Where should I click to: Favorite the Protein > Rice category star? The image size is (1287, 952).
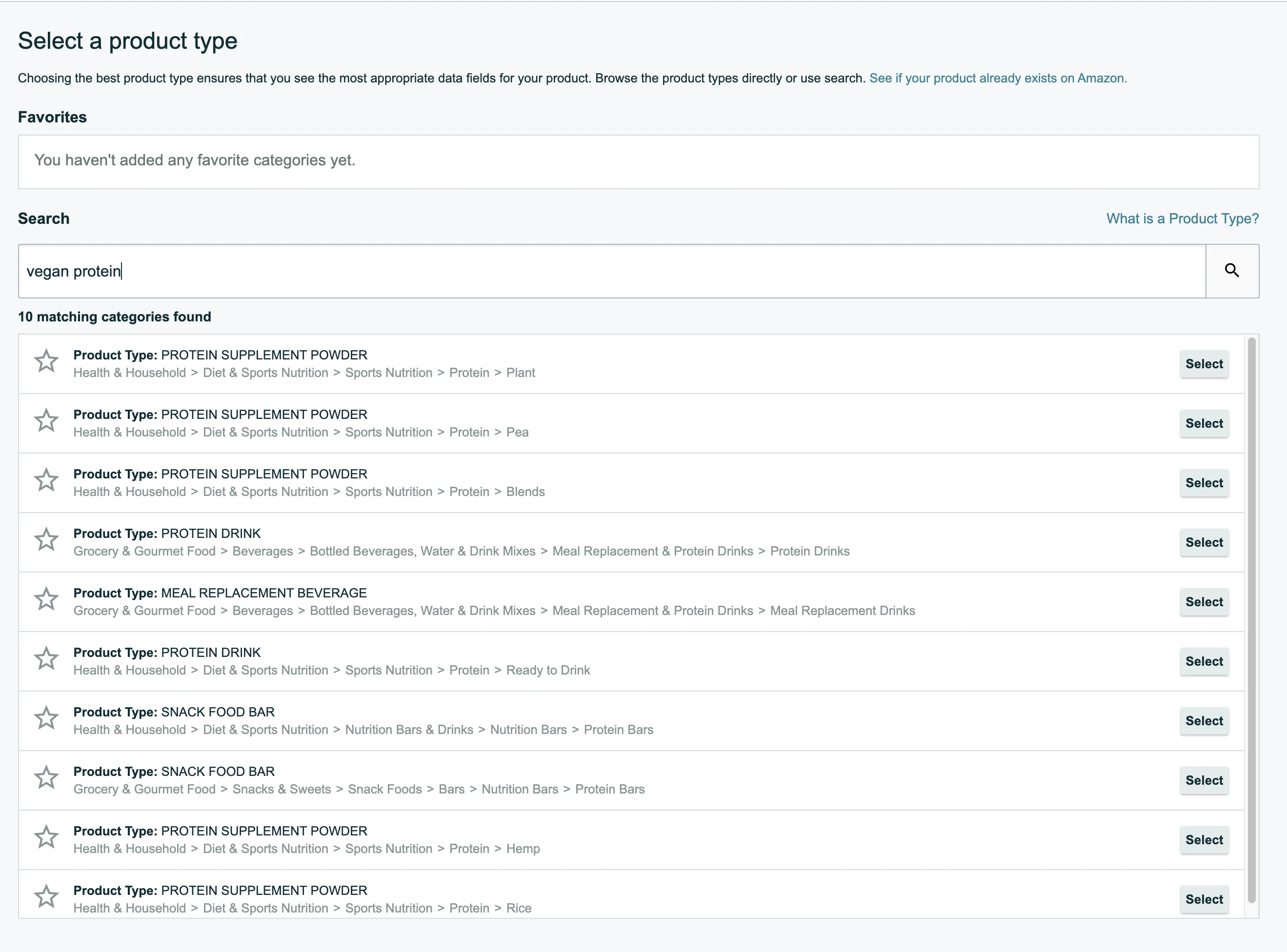point(46,897)
